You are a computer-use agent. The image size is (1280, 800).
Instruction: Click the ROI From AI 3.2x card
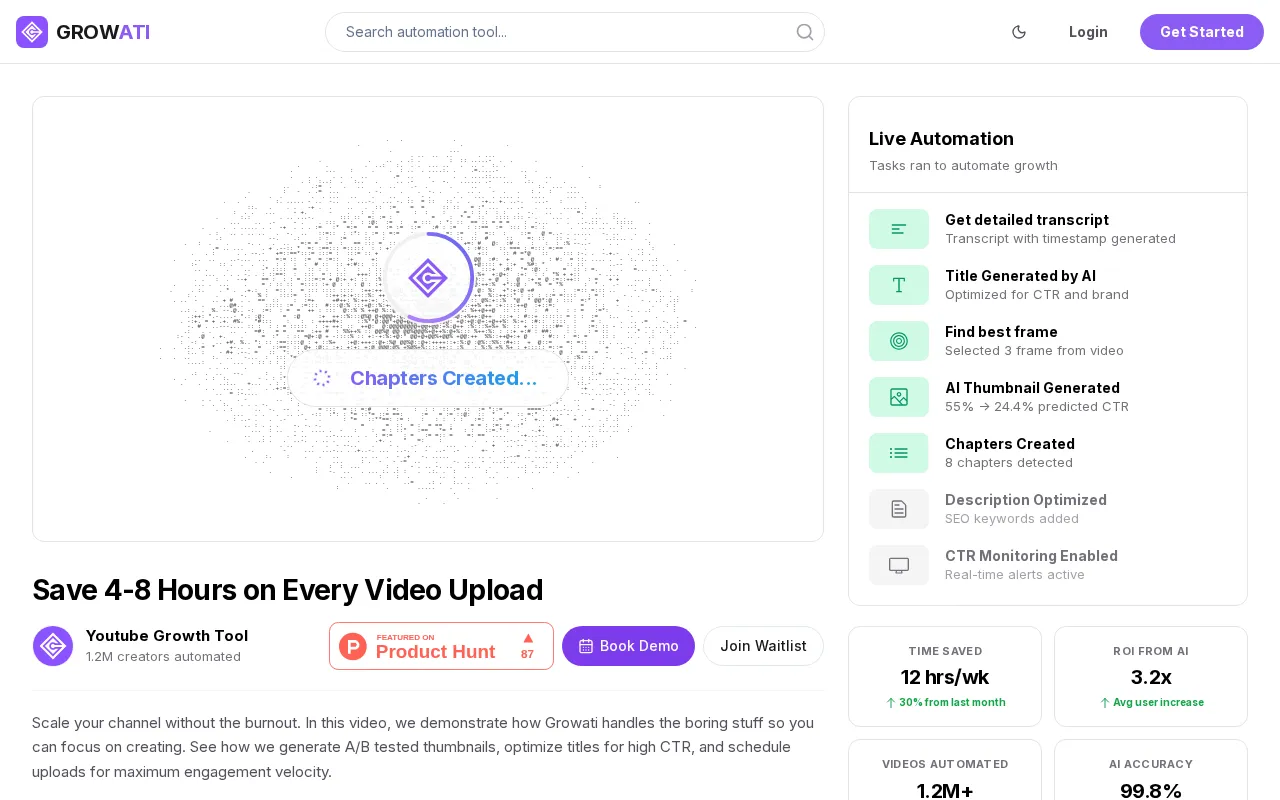1151,676
